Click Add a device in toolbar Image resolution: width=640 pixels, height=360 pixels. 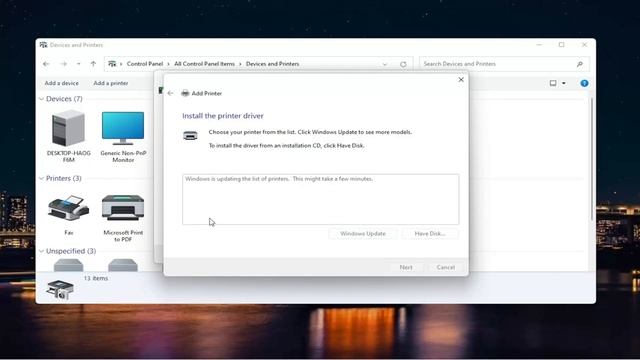tap(61, 83)
